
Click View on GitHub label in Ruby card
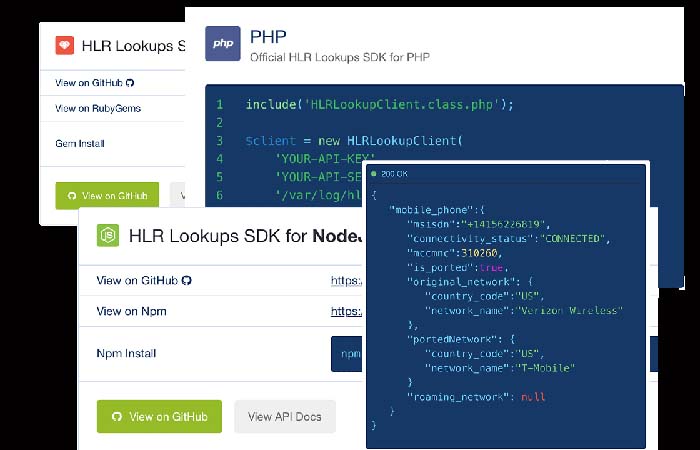tap(89, 83)
